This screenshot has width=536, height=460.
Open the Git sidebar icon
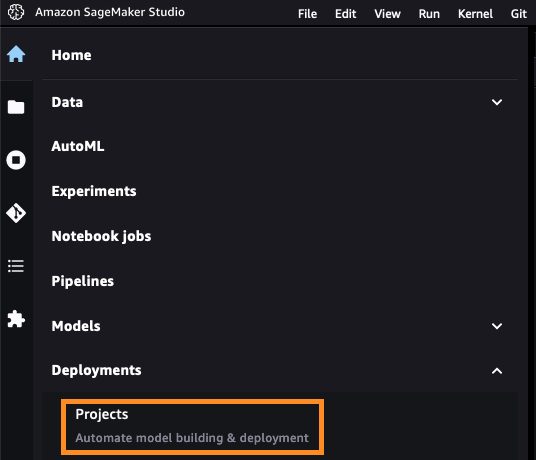coord(16,213)
